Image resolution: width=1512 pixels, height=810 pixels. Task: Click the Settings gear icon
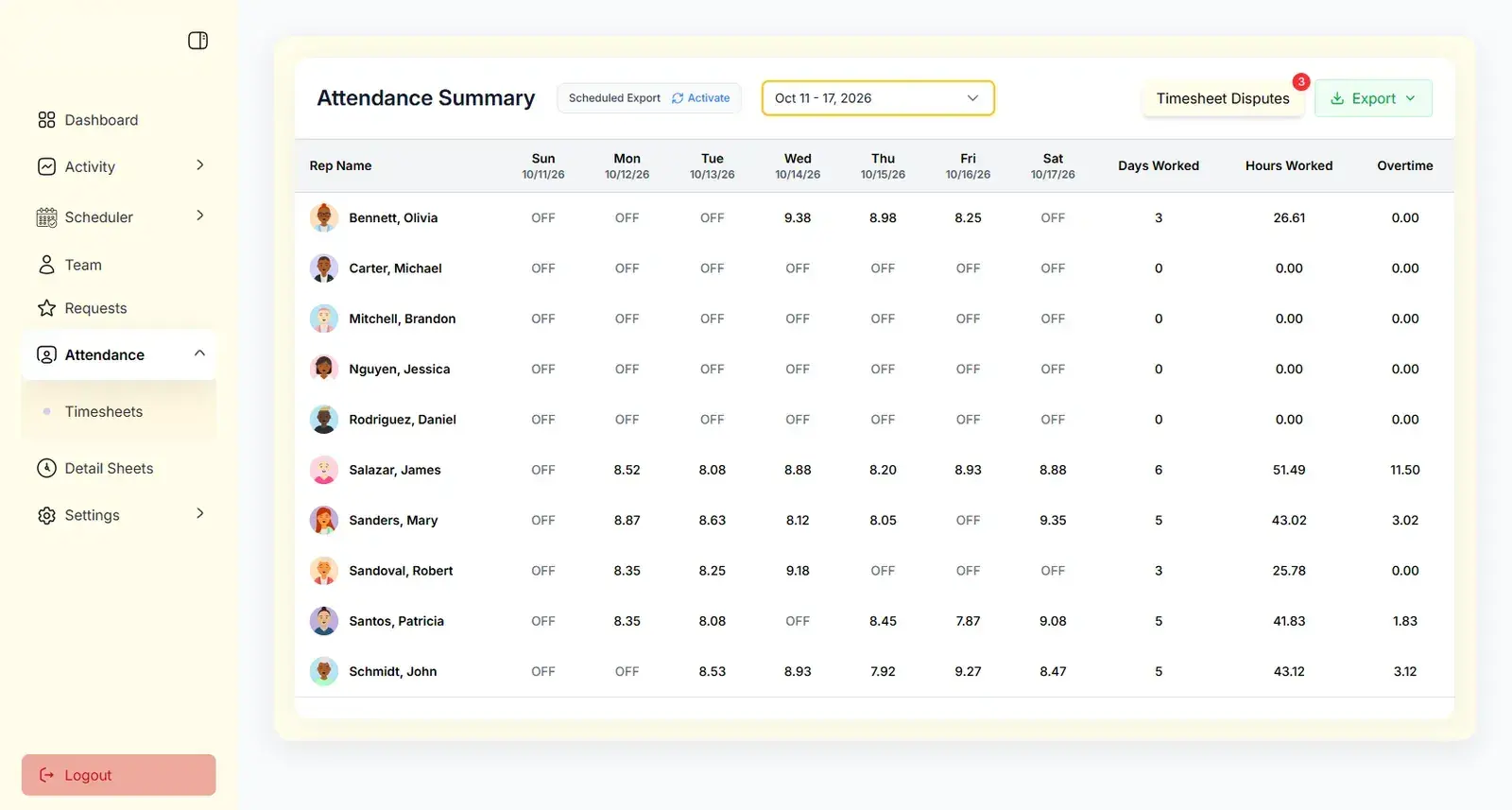46,515
